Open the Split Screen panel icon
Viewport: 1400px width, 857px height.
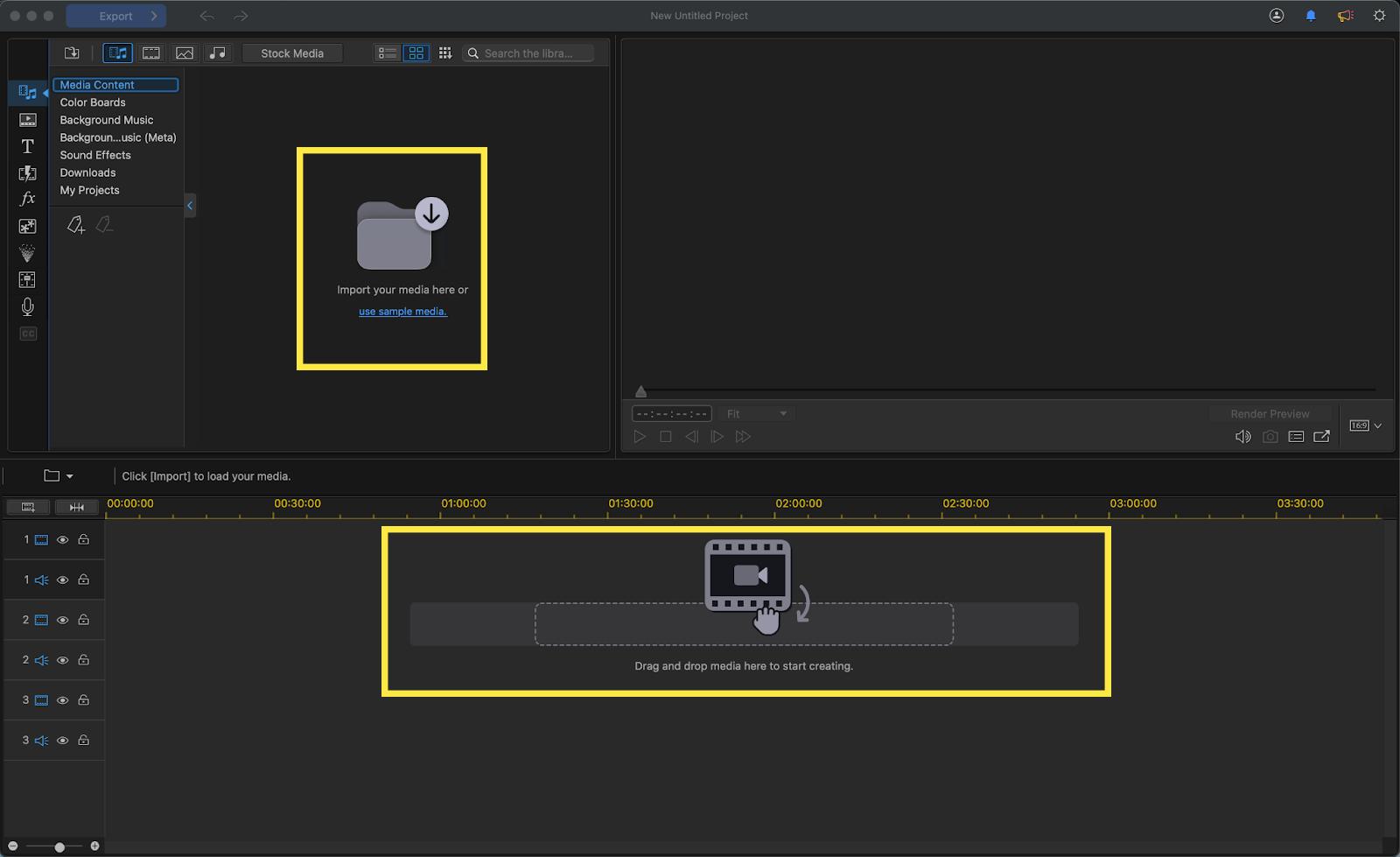pyautogui.click(x=27, y=279)
